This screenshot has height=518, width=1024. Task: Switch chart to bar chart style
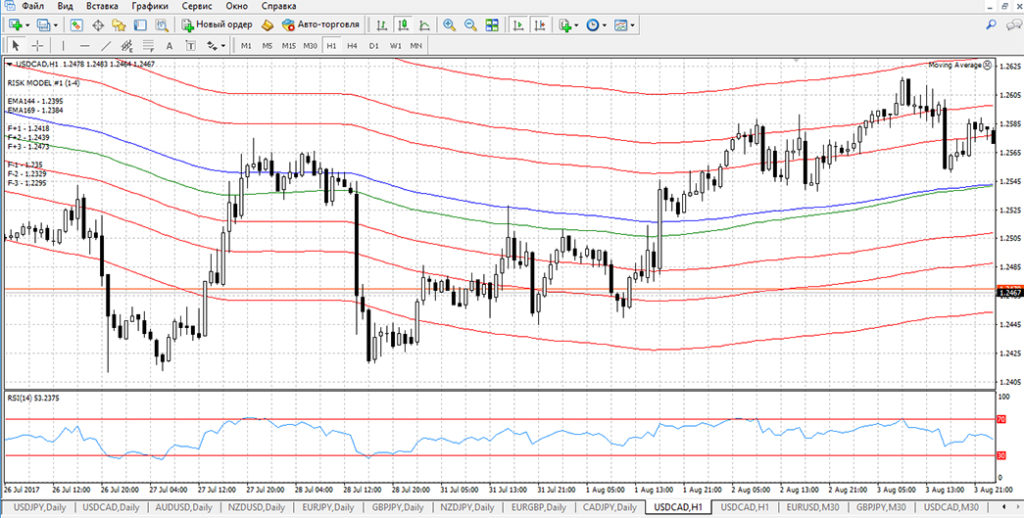tap(383, 25)
